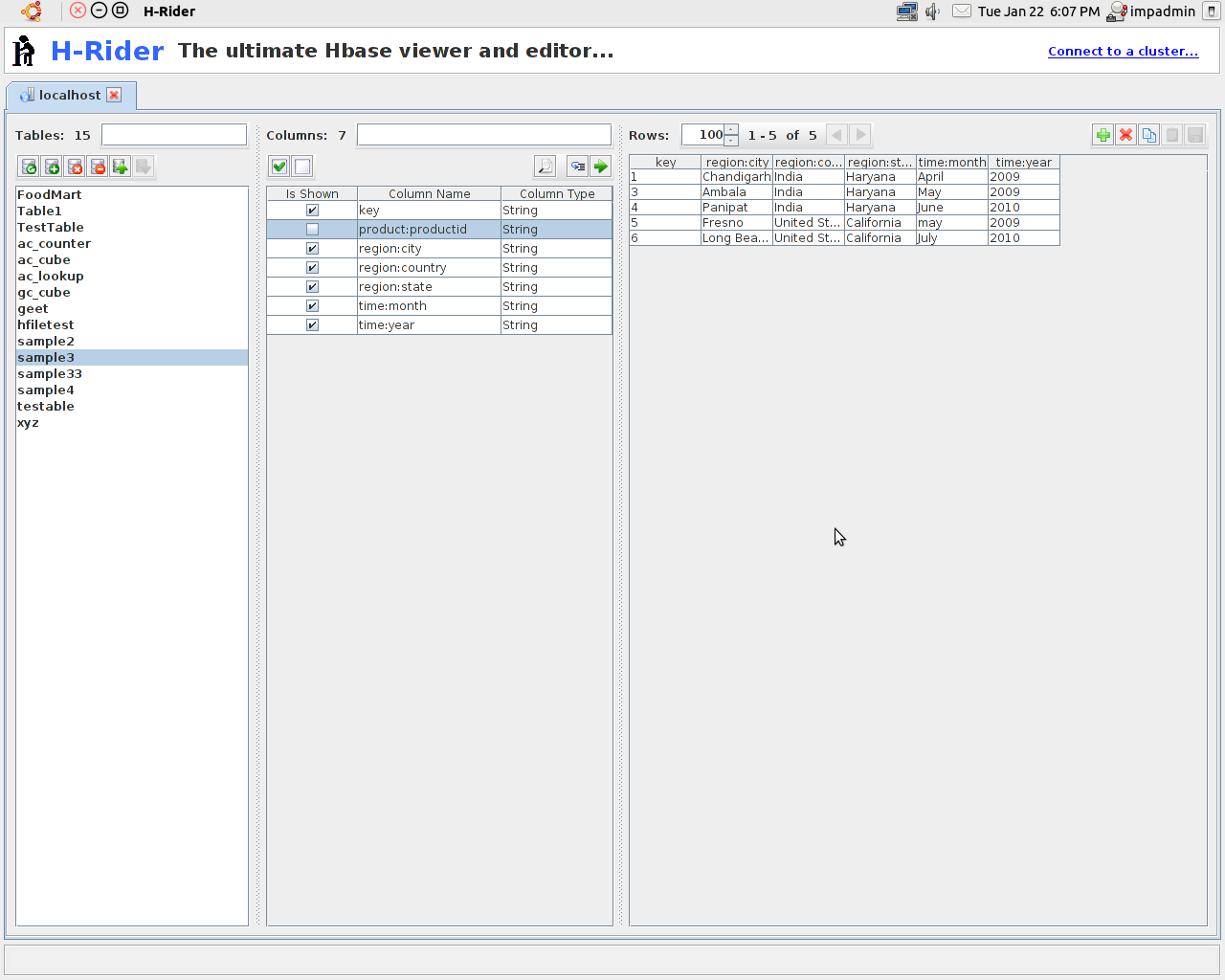Click the truncate table icon with red minus
The height and width of the screenshot is (980, 1225).
click(x=98, y=167)
